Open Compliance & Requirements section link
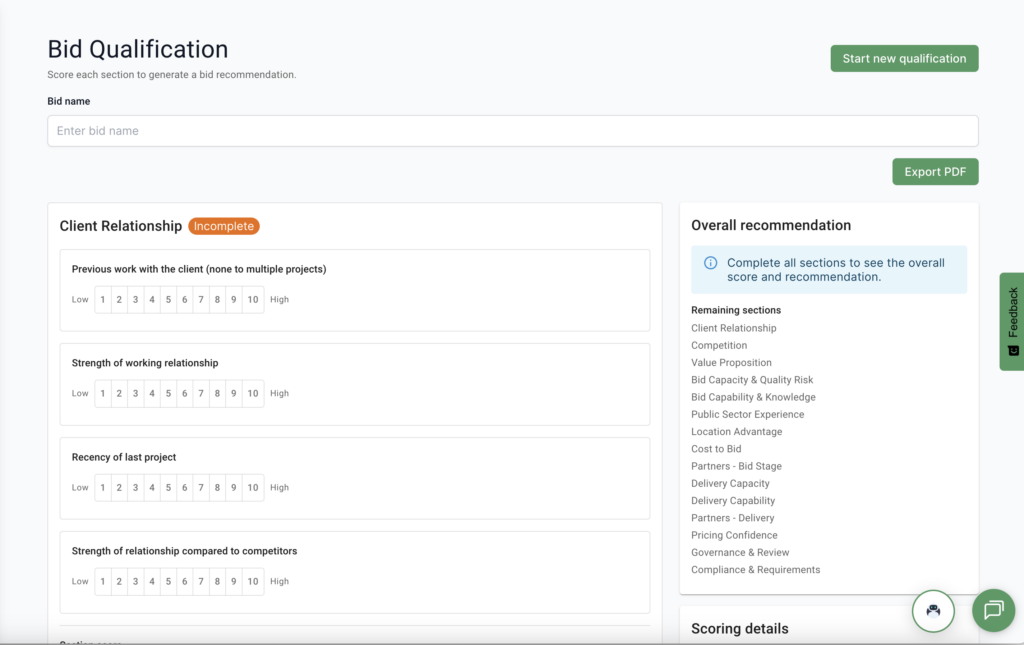Image resolution: width=1024 pixels, height=645 pixels. pyautogui.click(x=755, y=570)
